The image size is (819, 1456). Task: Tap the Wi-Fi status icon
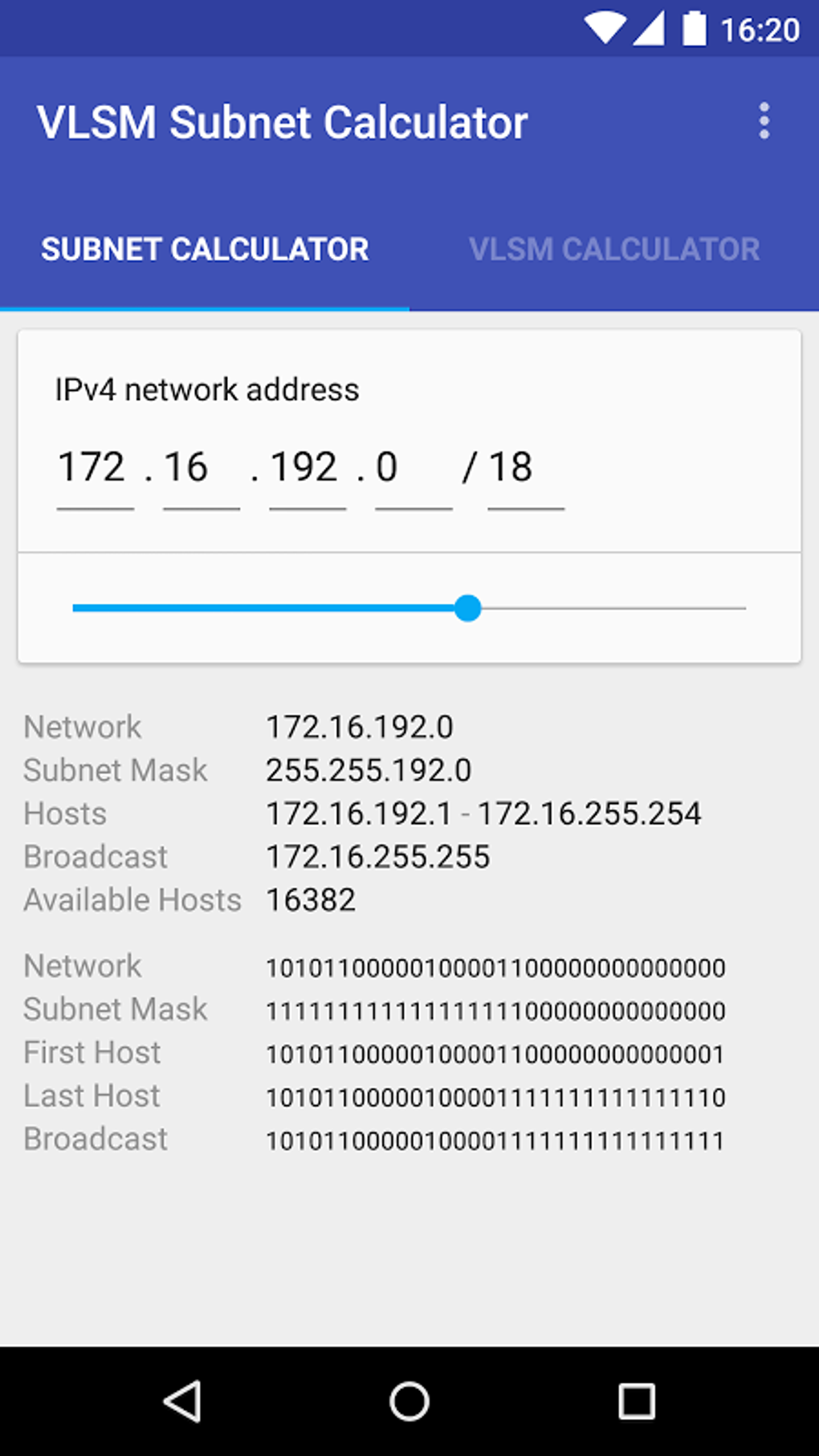pos(604,29)
